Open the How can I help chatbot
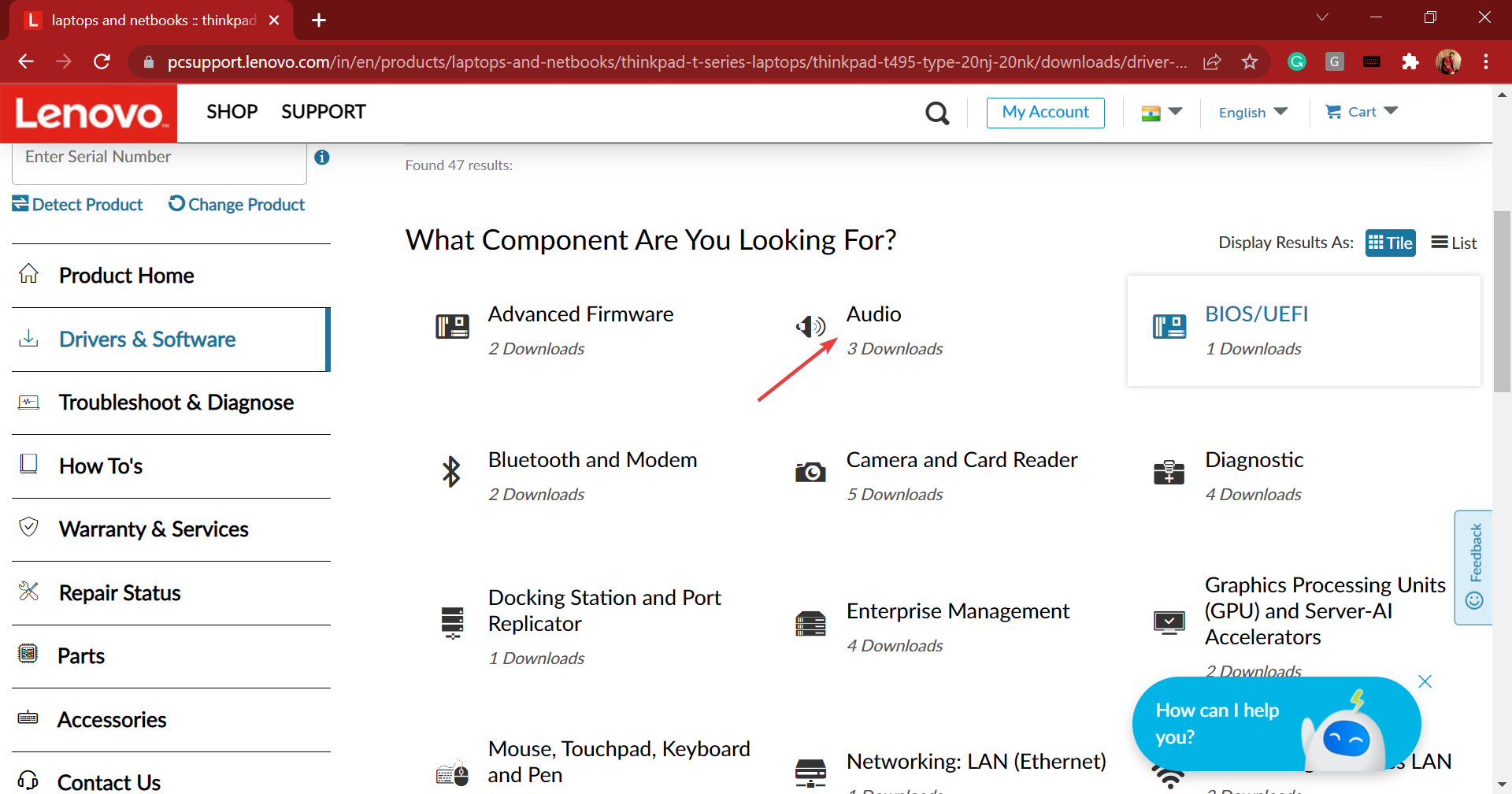Screen dimensions: 1512x794 [x=1276, y=723]
